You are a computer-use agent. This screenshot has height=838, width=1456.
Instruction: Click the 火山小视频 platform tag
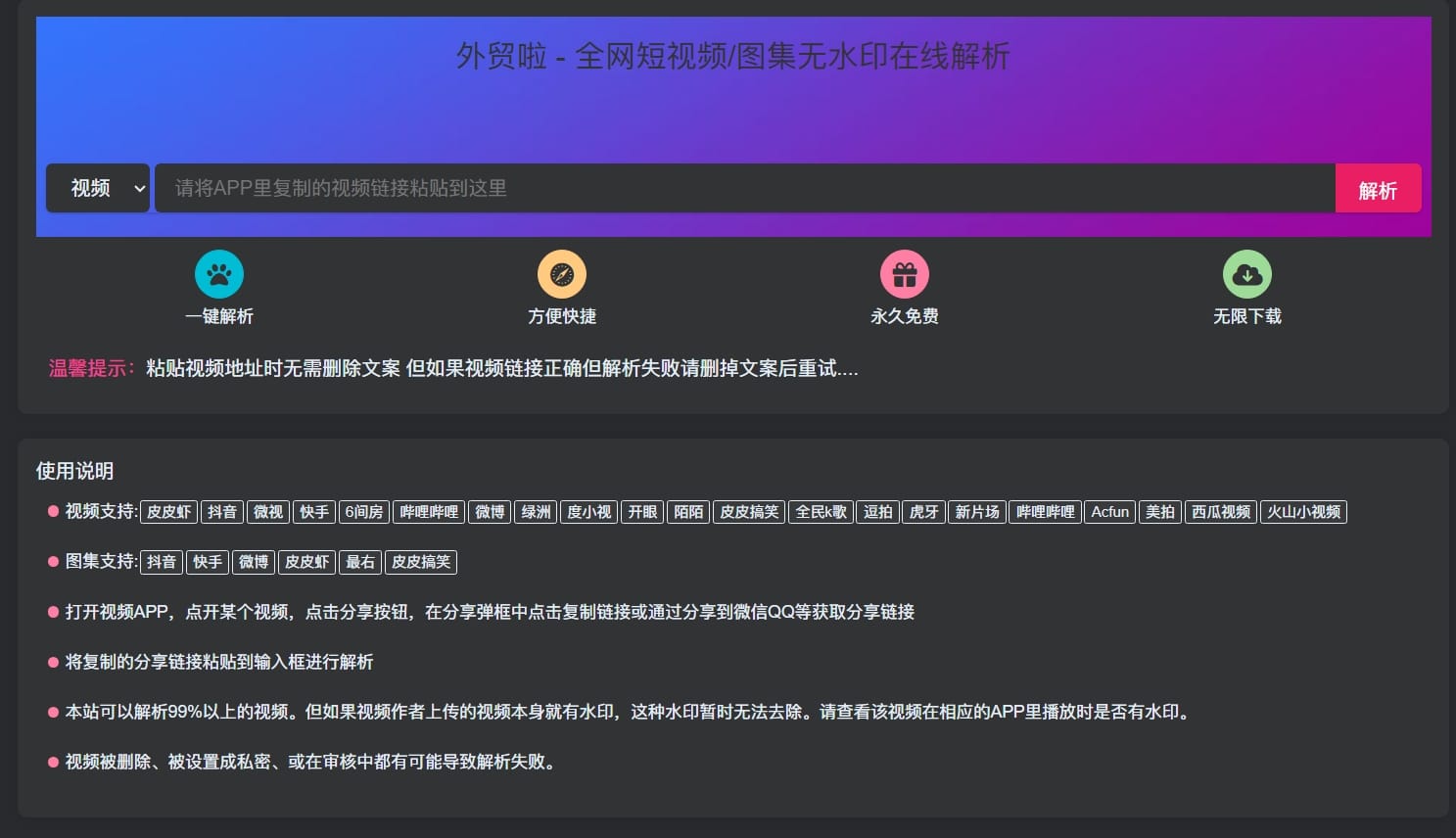click(x=1303, y=512)
